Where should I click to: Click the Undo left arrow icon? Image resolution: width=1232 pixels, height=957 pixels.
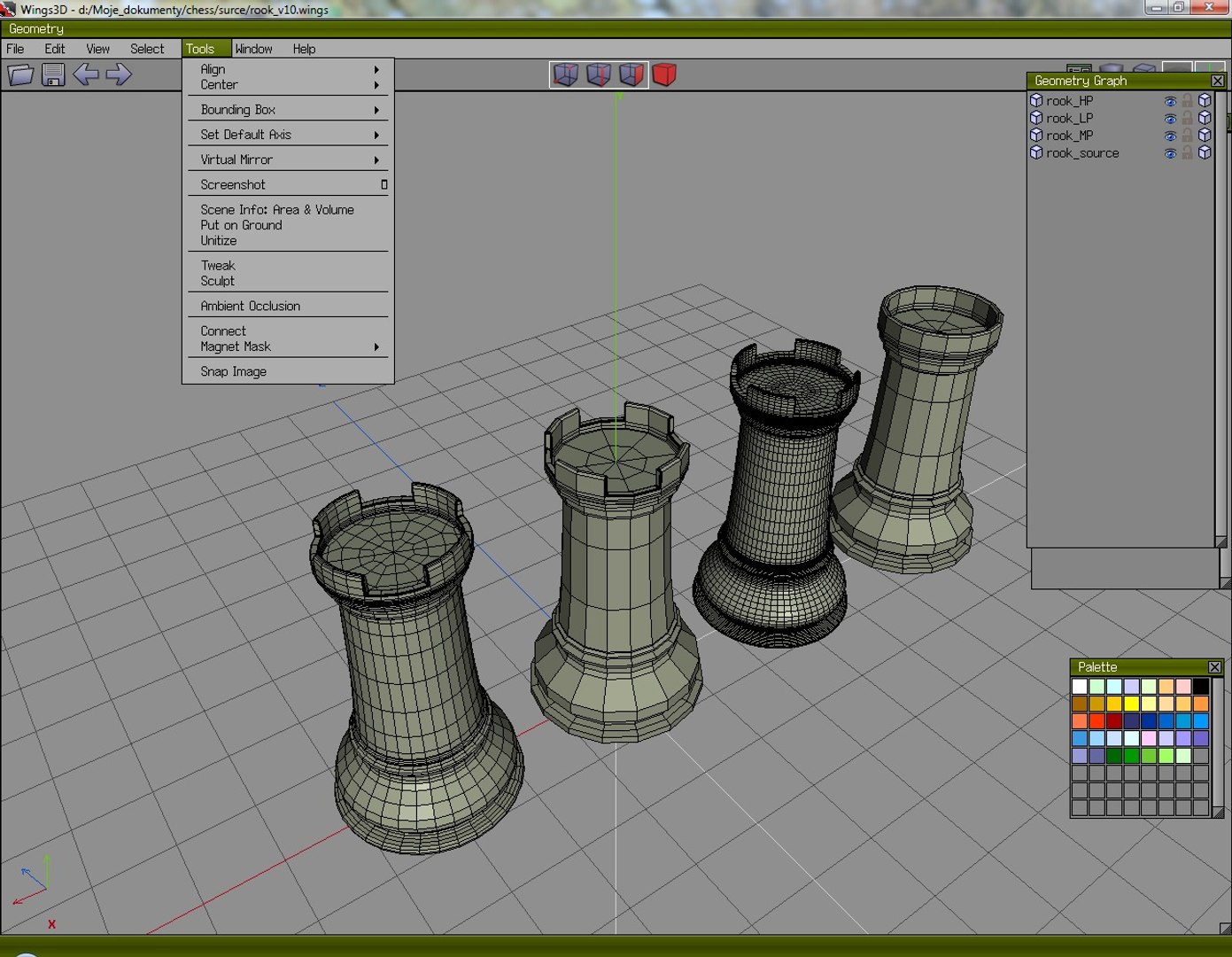tap(86, 74)
